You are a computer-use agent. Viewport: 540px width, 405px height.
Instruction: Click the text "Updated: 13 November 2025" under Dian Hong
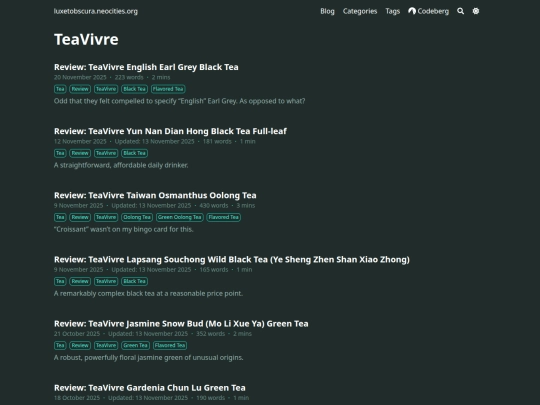click(x=154, y=142)
